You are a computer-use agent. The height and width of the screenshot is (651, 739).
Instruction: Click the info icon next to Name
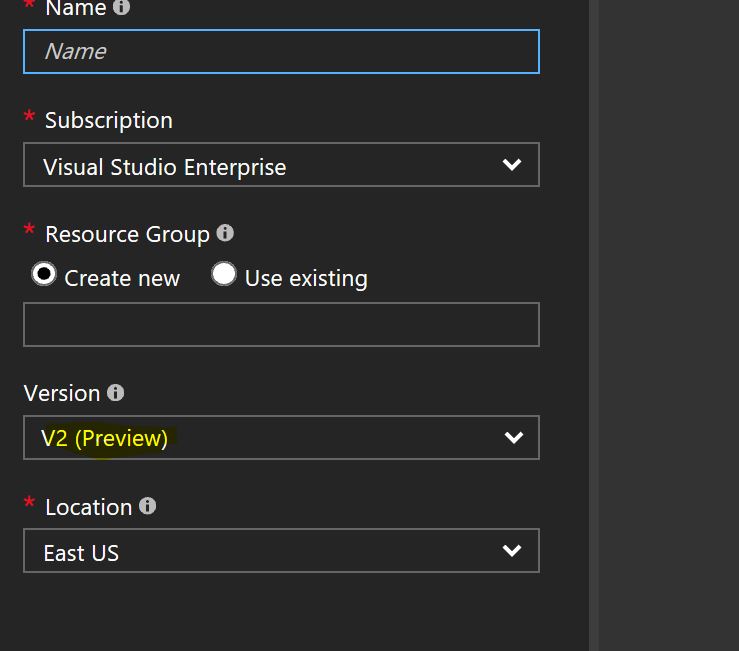point(121,7)
